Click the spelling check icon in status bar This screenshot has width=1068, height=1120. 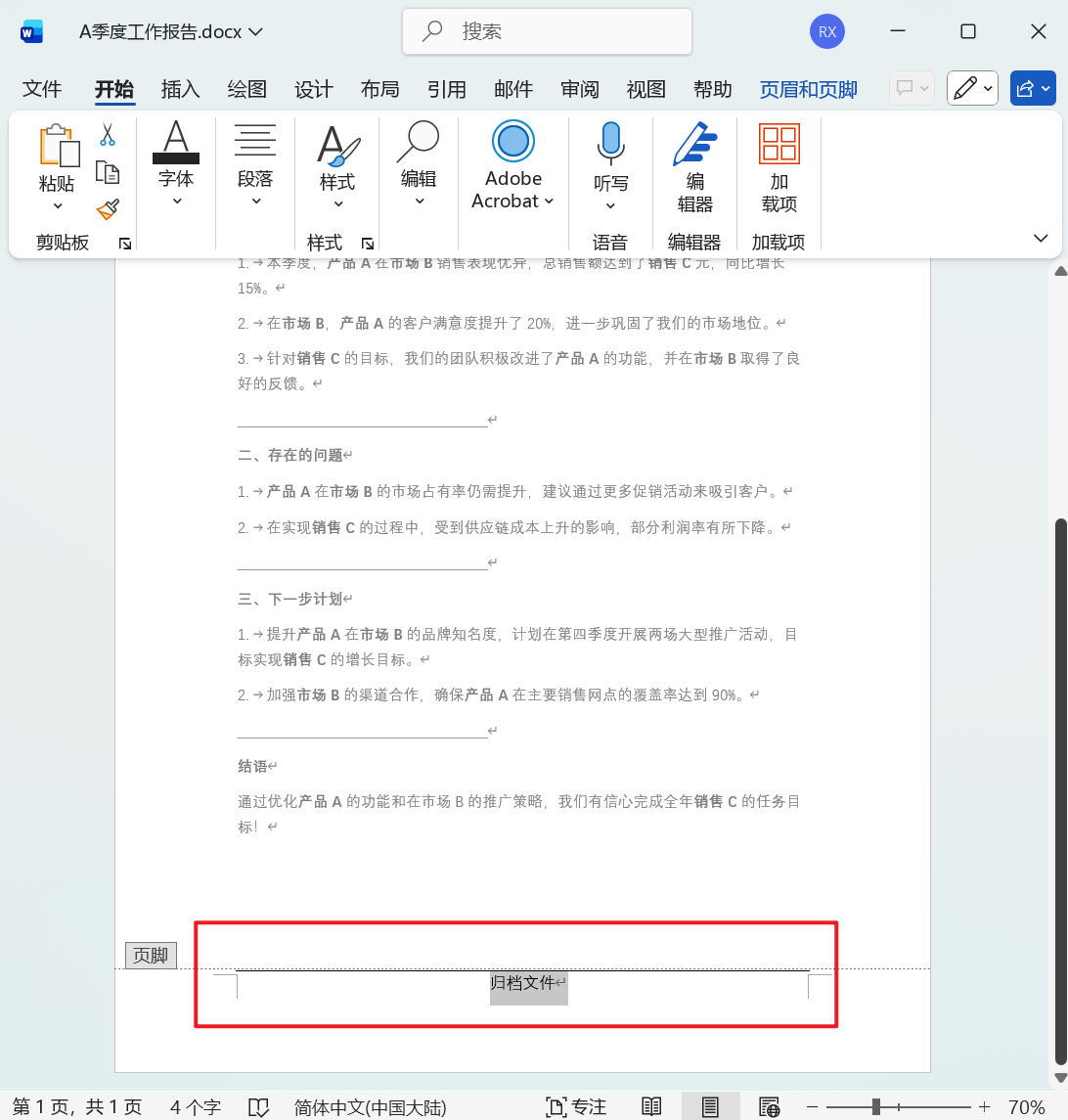tap(258, 1106)
